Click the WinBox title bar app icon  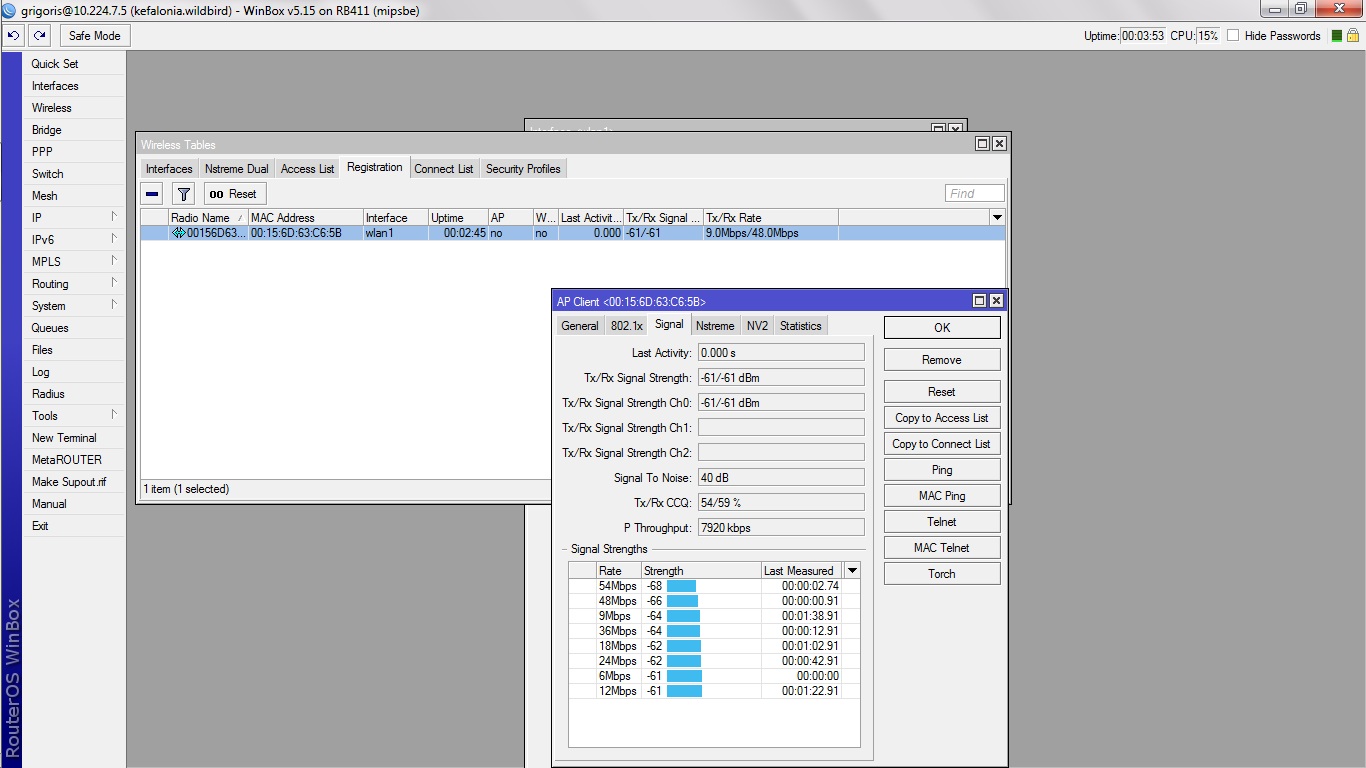(9, 9)
